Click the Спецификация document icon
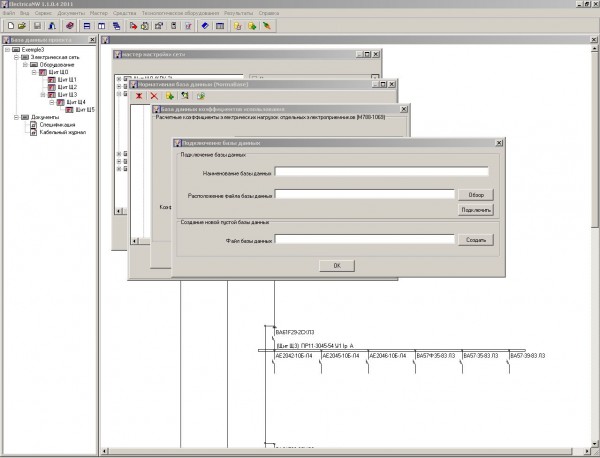This screenshot has width=600, height=458. click(x=32, y=124)
